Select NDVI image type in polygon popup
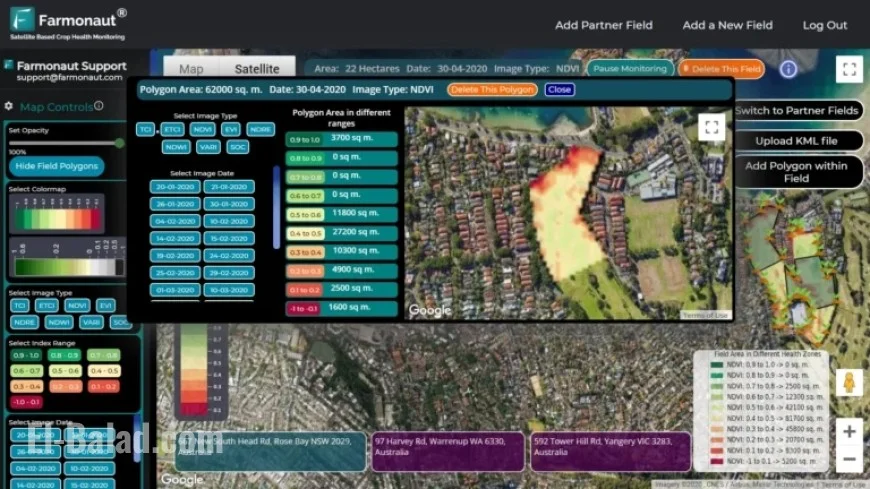Viewport: 870px width, 489px height. [203, 130]
